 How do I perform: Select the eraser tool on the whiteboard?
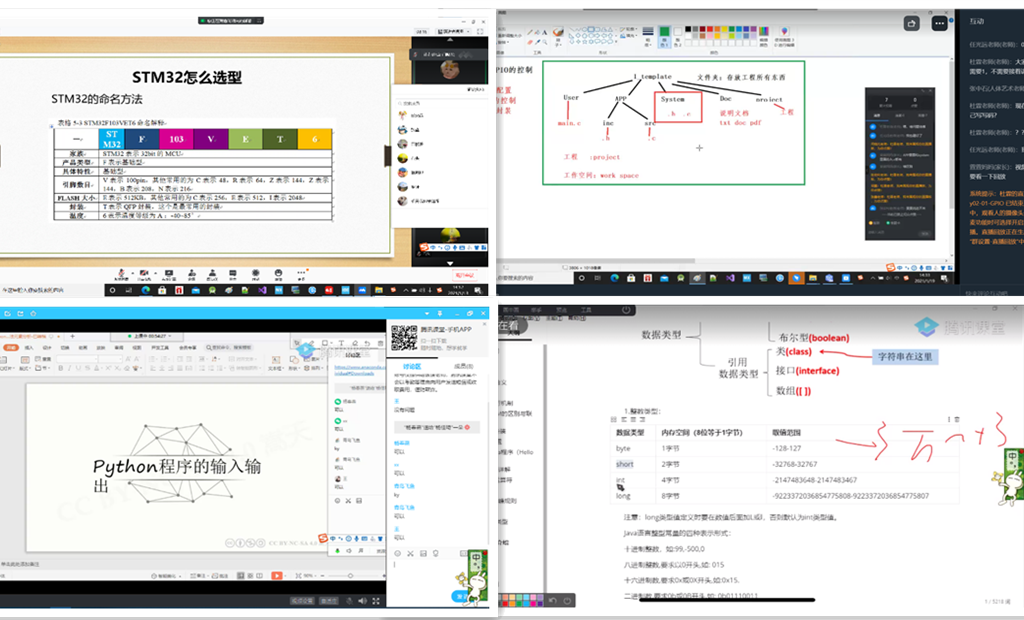tap(530, 42)
